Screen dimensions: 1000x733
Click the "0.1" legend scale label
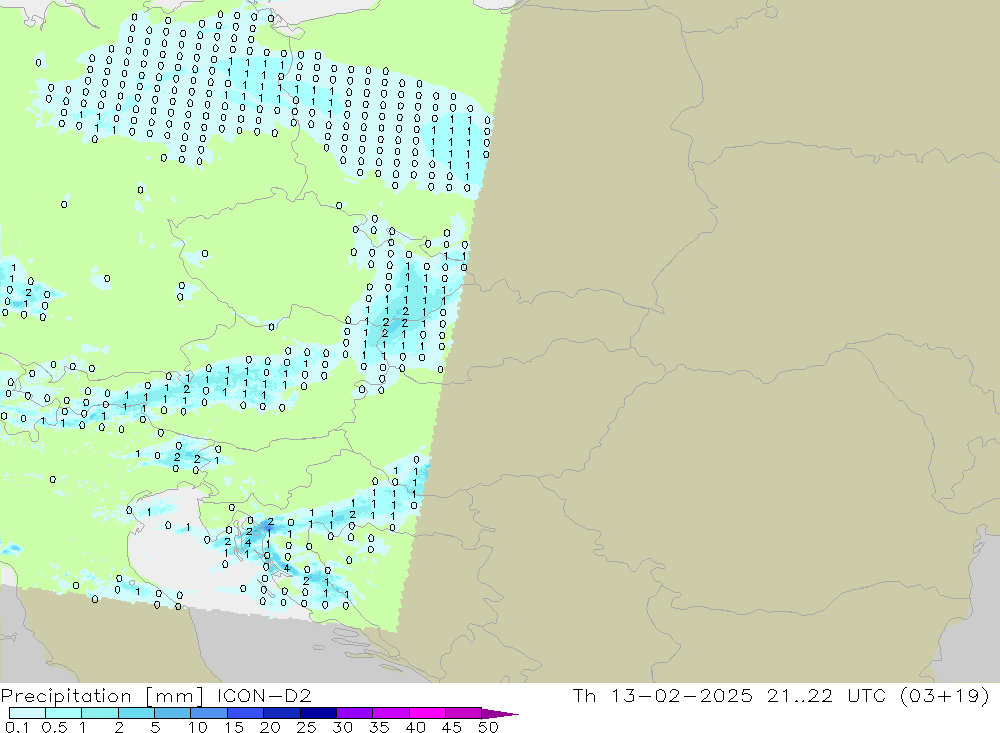click(17, 727)
